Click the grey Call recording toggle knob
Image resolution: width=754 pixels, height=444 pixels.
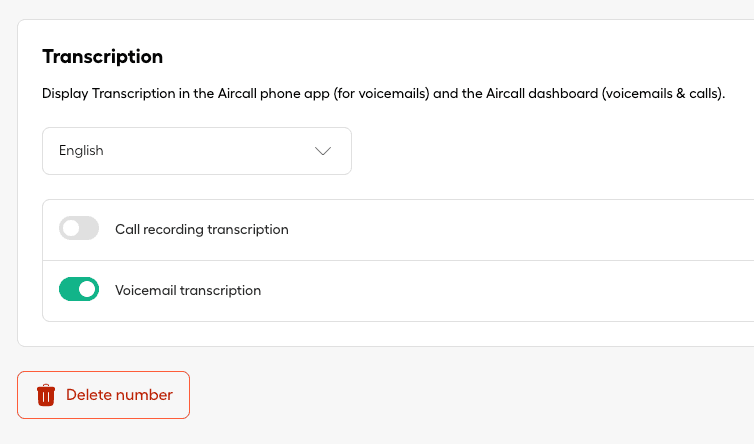tap(71, 229)
